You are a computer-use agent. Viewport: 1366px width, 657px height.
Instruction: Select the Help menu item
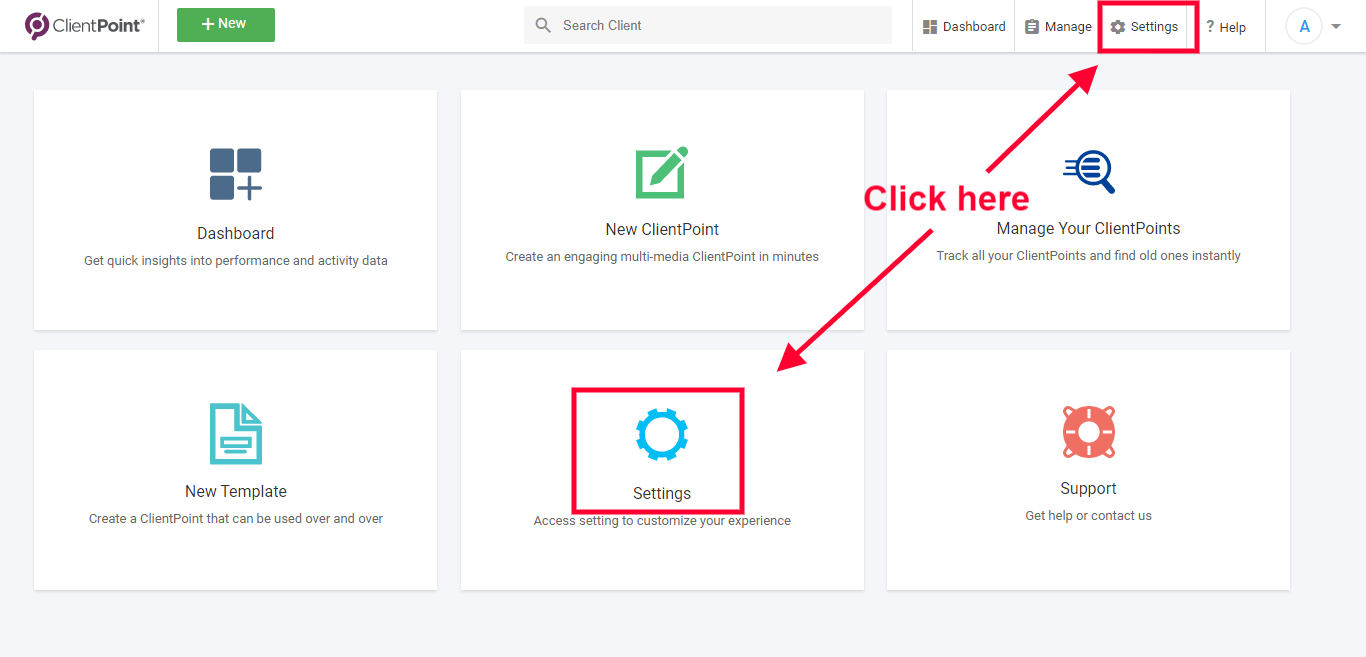coord(1226,26)
